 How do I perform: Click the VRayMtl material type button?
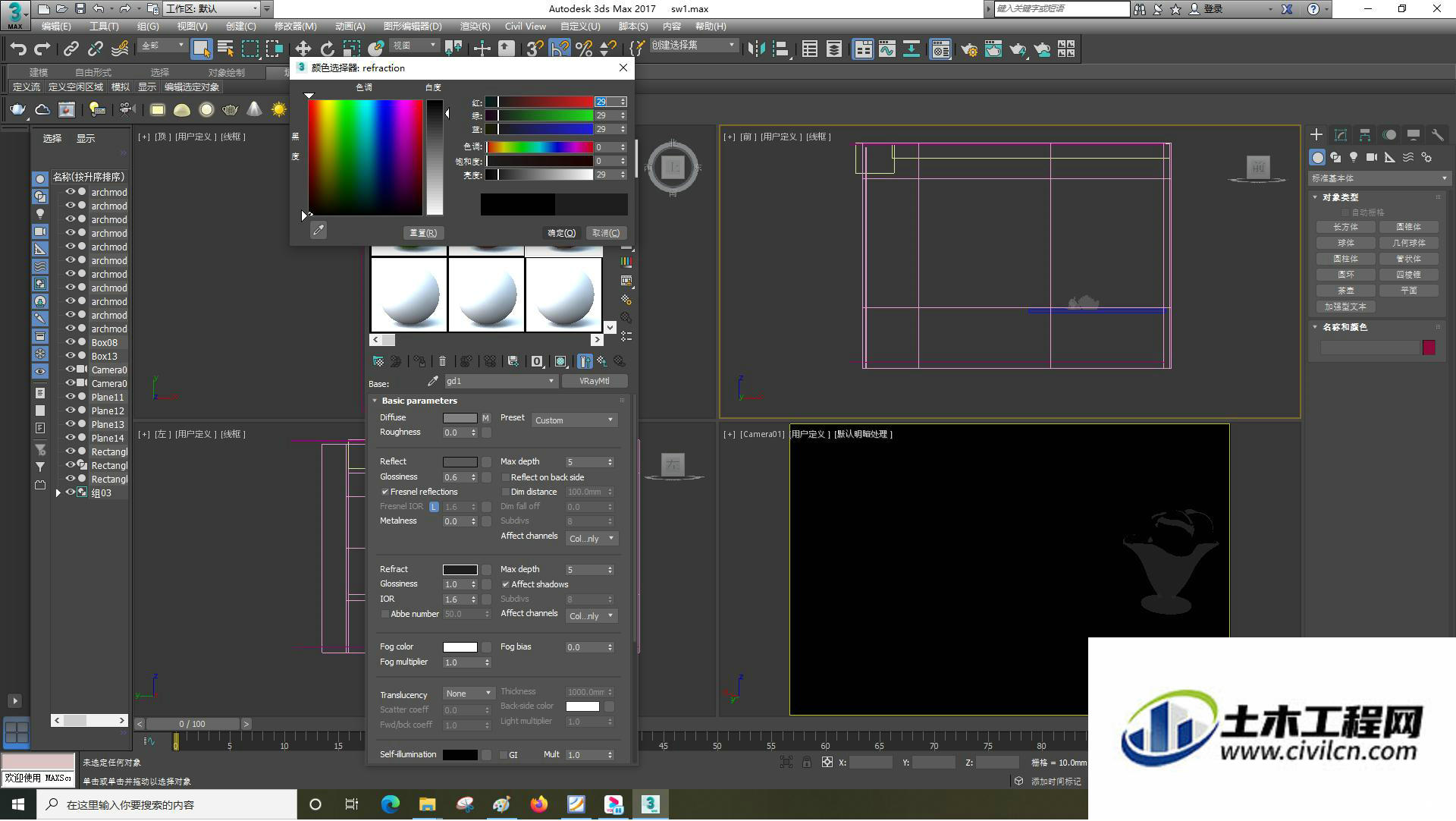click(594, 381)
